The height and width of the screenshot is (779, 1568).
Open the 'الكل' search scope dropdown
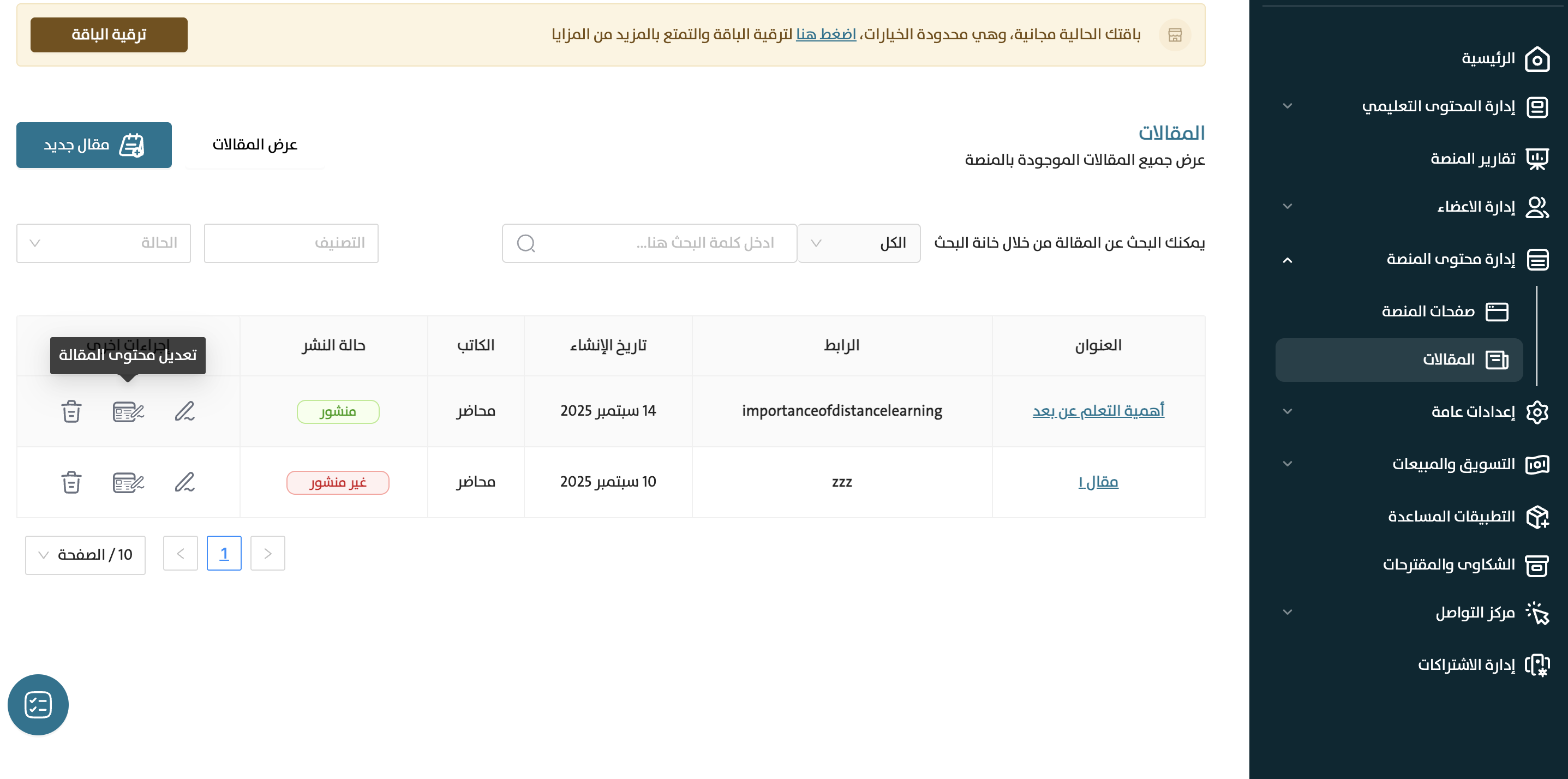point(858,243)
